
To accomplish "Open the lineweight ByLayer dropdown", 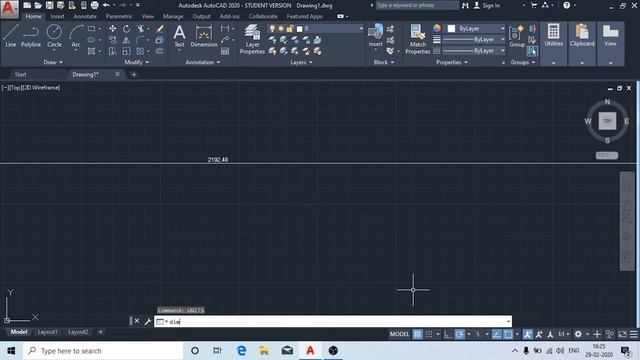I will tap(473, 40).
